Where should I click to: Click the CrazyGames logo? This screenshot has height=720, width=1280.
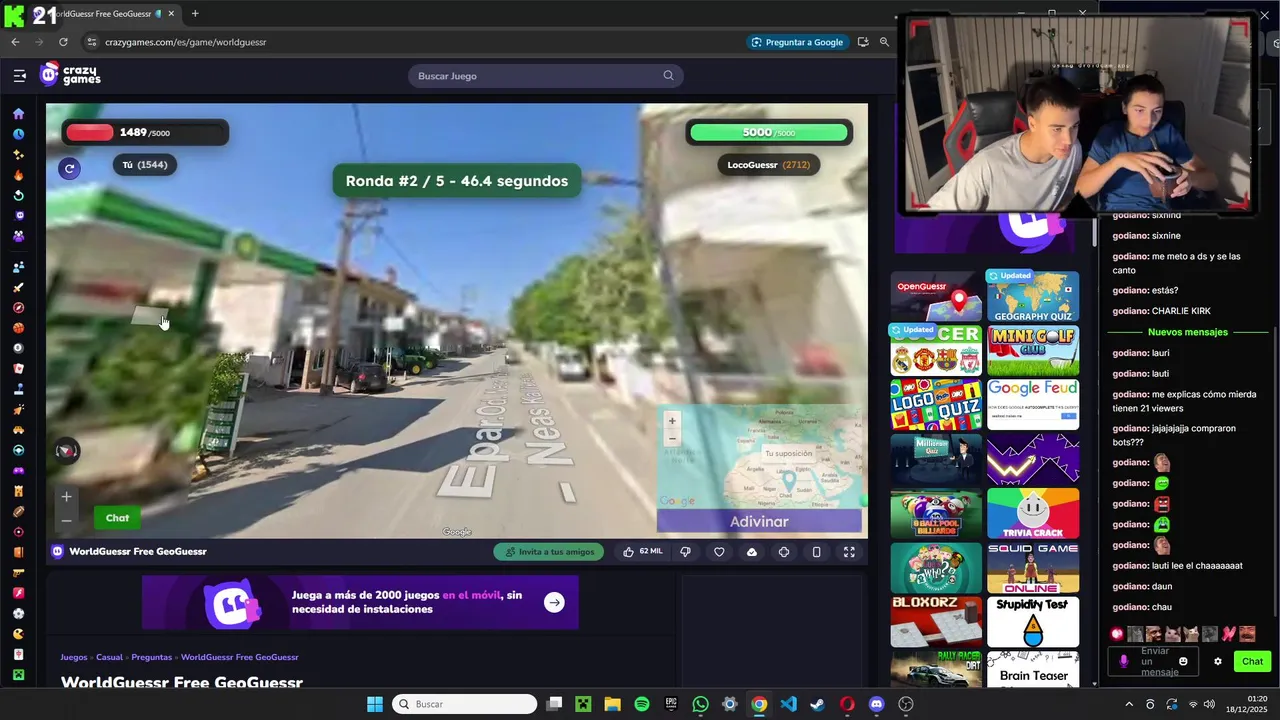[x=70, y=75]
